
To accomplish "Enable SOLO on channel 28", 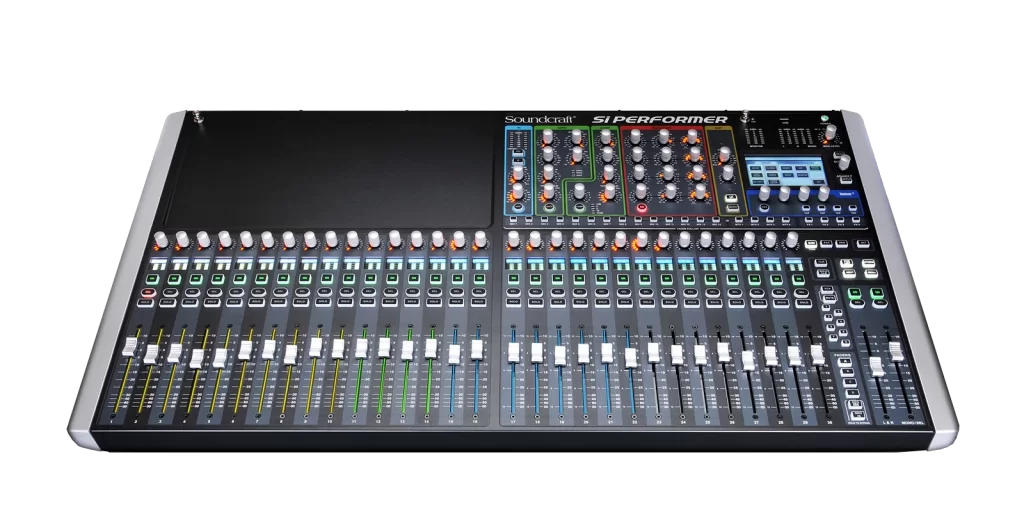I will (x=759, y=303).
